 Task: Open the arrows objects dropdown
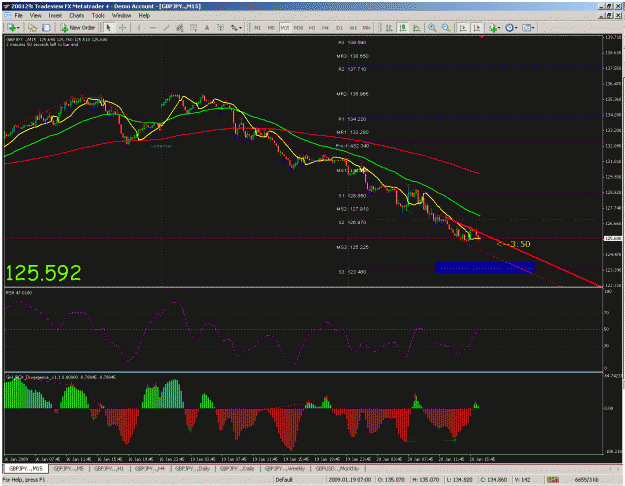[x=236, y=28]
